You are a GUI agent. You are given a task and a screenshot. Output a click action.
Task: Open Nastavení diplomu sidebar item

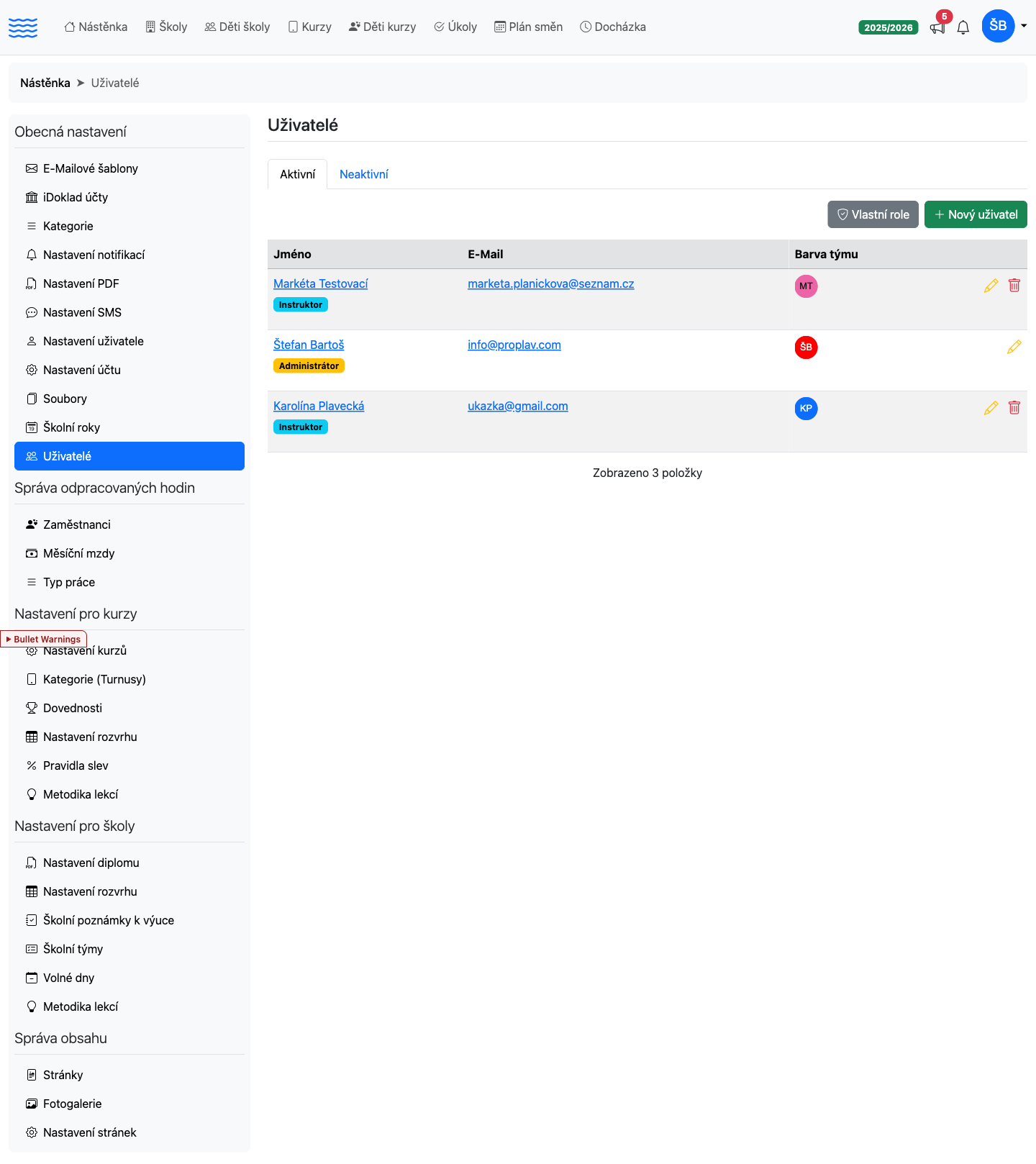coord(129,863)
